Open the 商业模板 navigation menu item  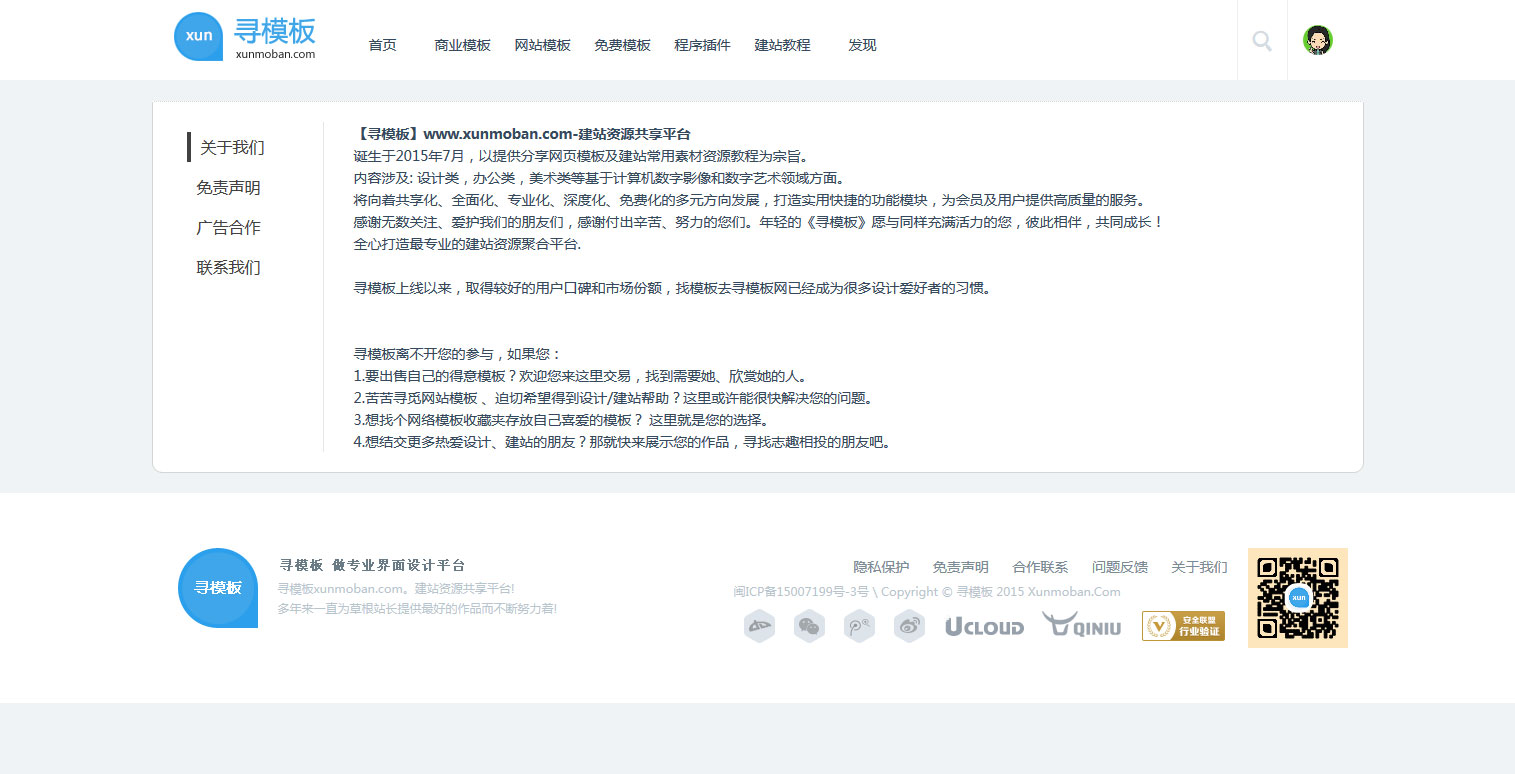pos(462,45)
